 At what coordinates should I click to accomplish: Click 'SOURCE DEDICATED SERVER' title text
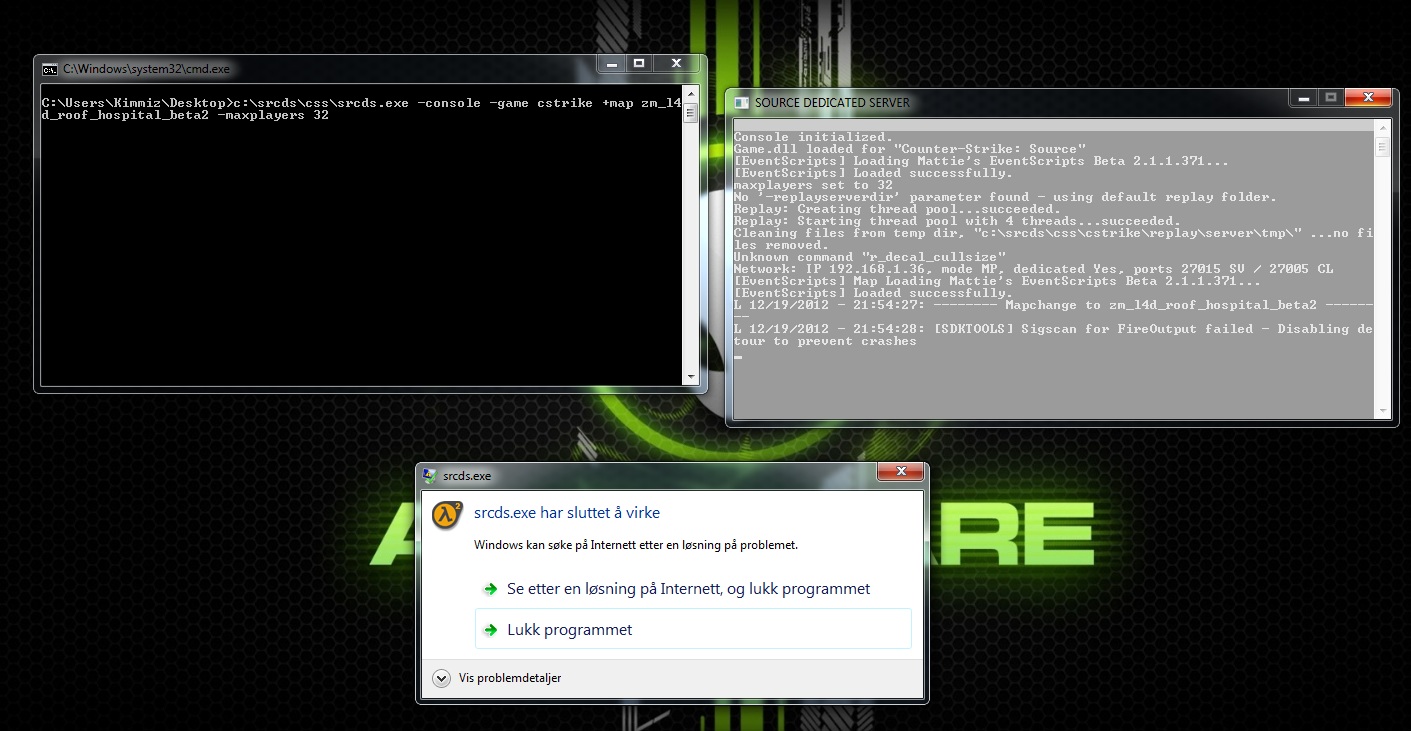coord(832,103)
